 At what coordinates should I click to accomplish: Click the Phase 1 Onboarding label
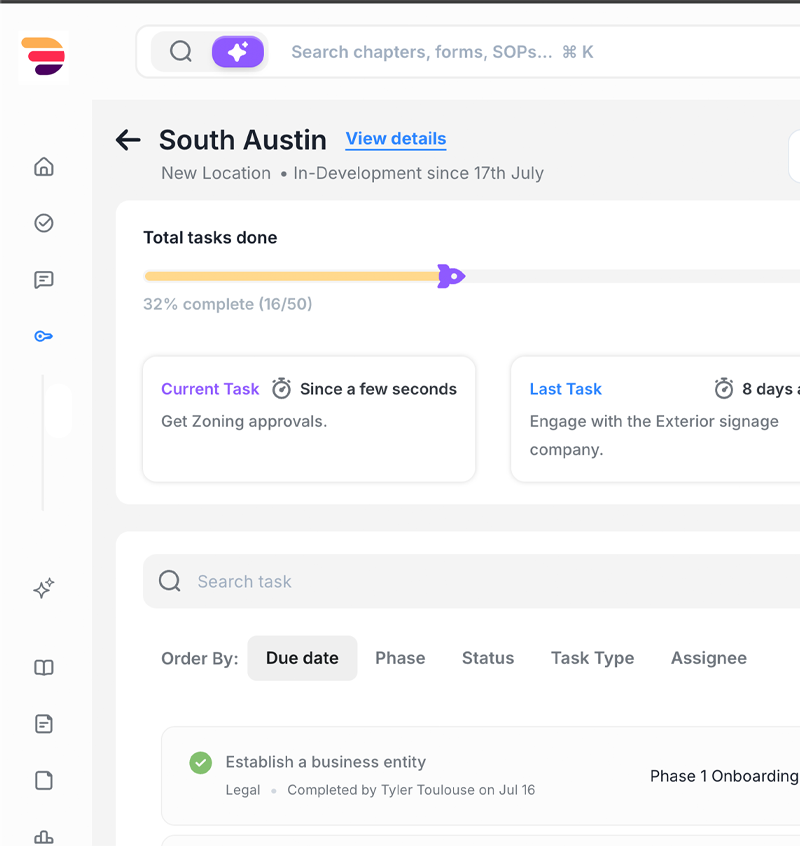coord(724,776)
